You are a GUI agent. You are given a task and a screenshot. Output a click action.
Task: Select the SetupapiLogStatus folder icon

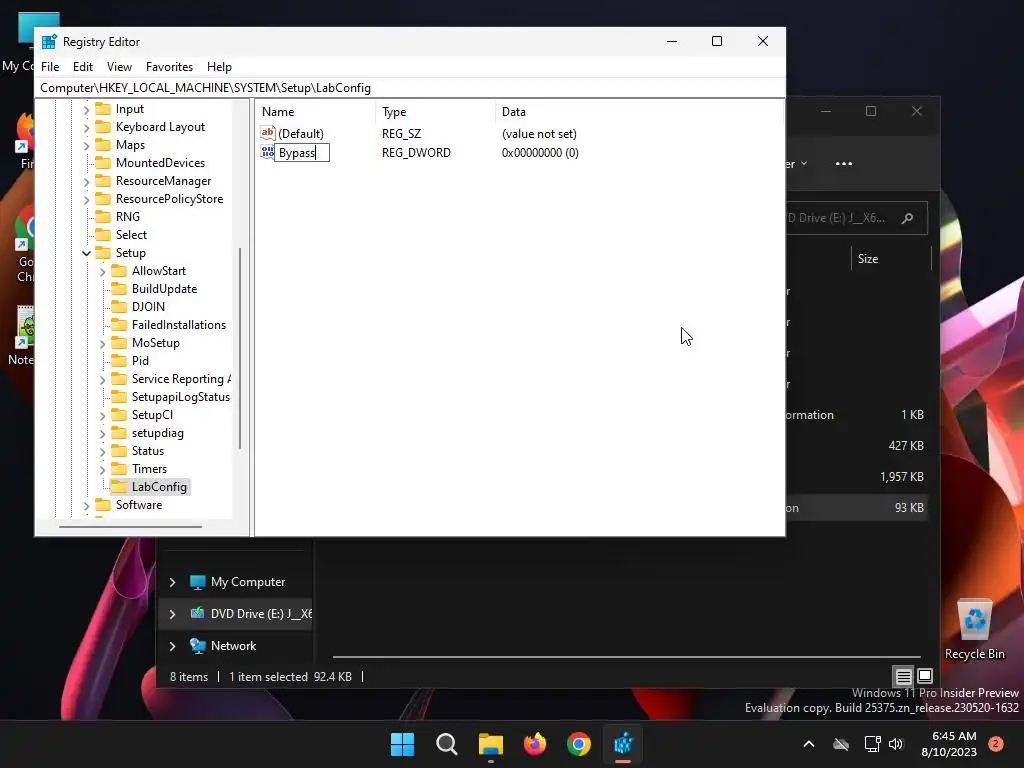119,396
